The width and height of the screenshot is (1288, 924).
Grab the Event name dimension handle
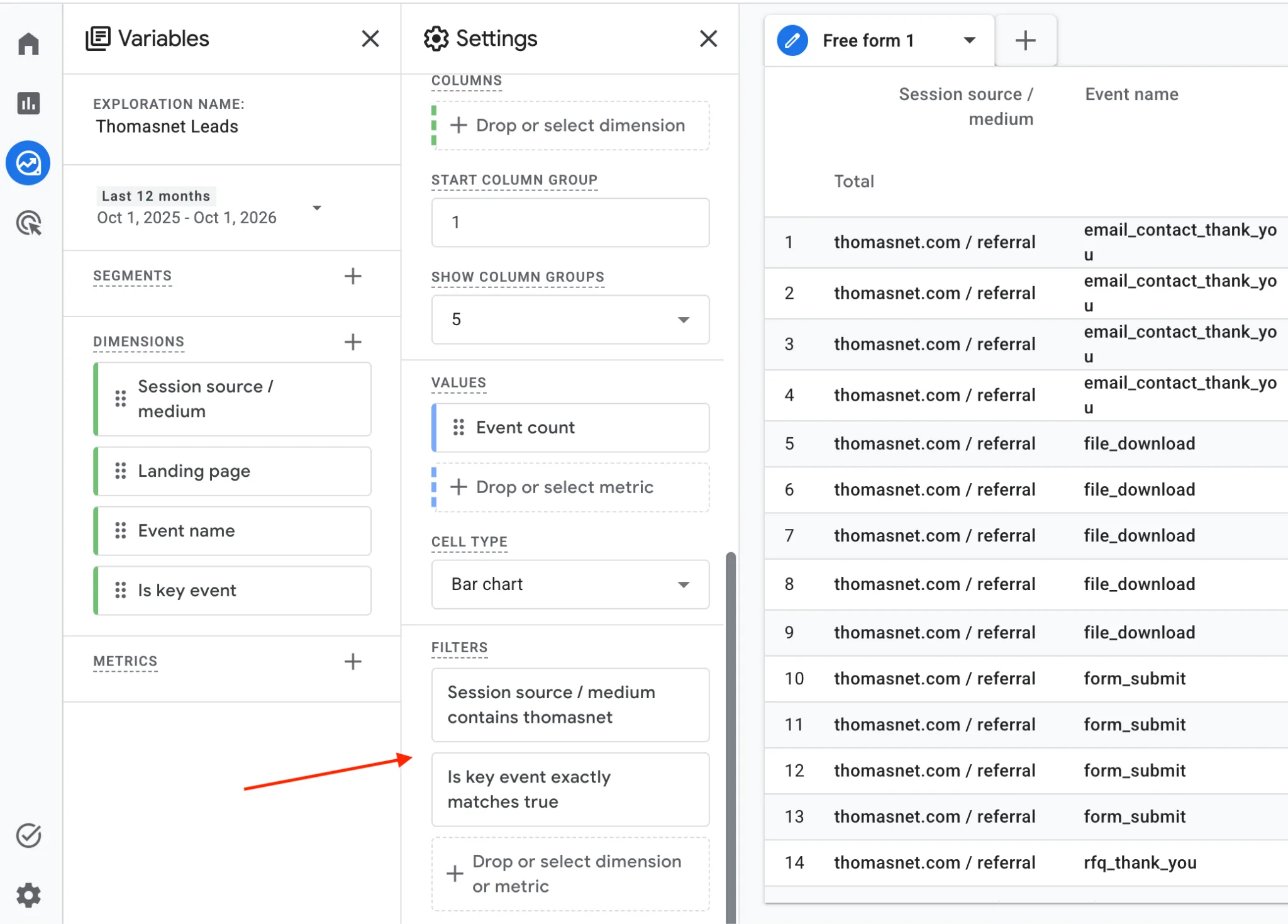coord(121,530)
